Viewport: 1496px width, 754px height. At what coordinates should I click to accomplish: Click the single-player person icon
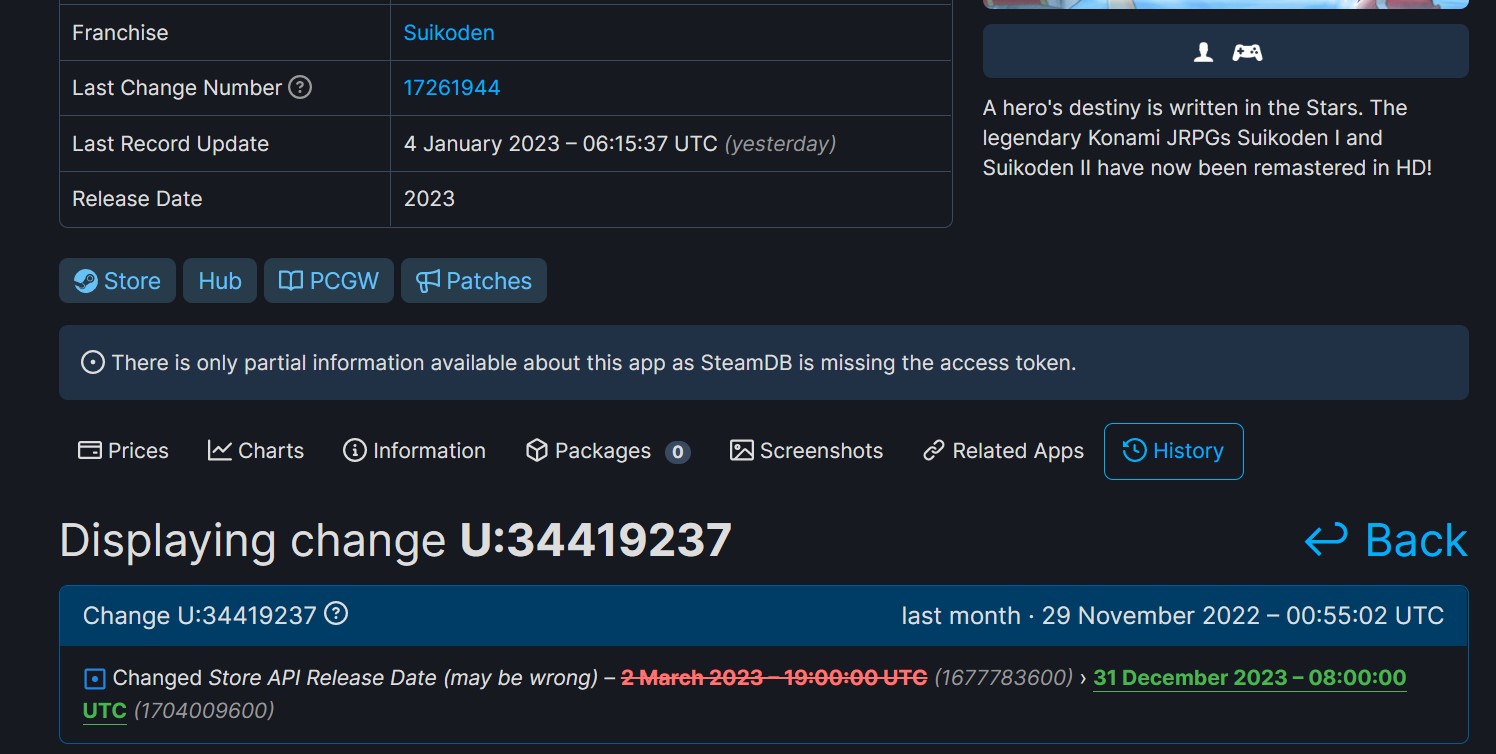pyautogui.click(x=1204, y=52)
